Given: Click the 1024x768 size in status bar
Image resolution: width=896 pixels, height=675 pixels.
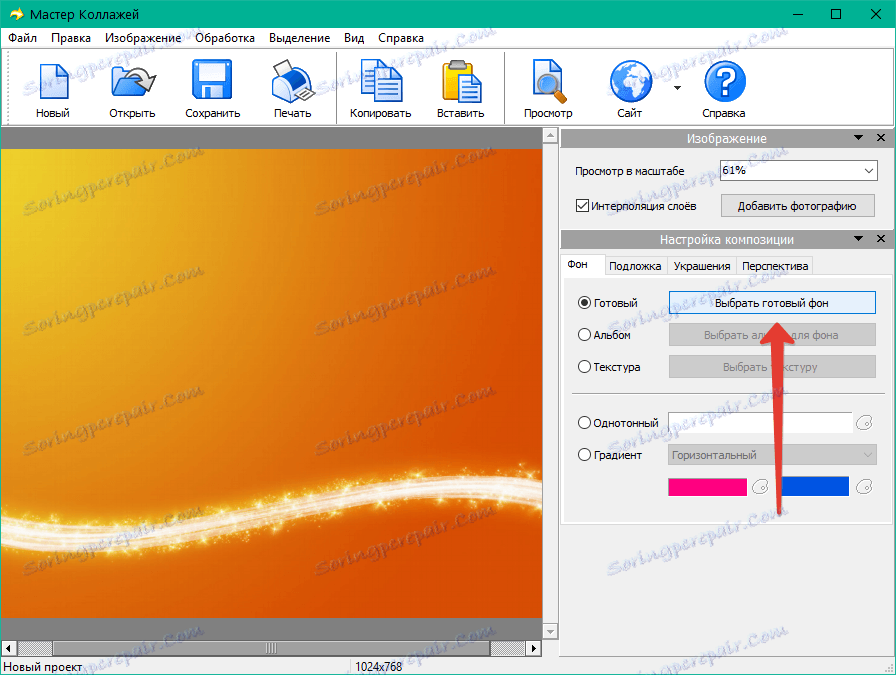Looking at the screenshot, I should [x=378, y=666].
